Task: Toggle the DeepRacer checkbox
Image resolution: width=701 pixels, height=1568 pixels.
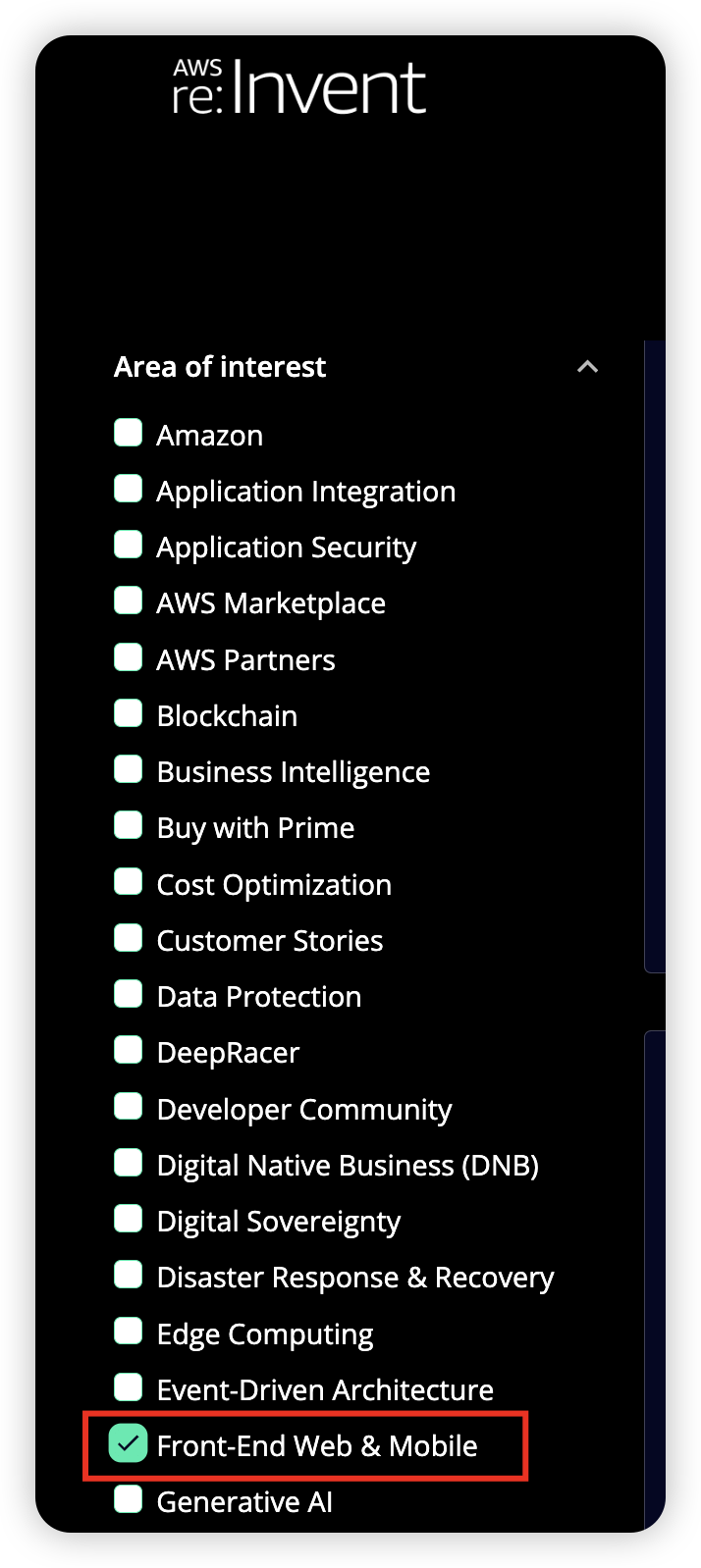Action: [129, 1050]
